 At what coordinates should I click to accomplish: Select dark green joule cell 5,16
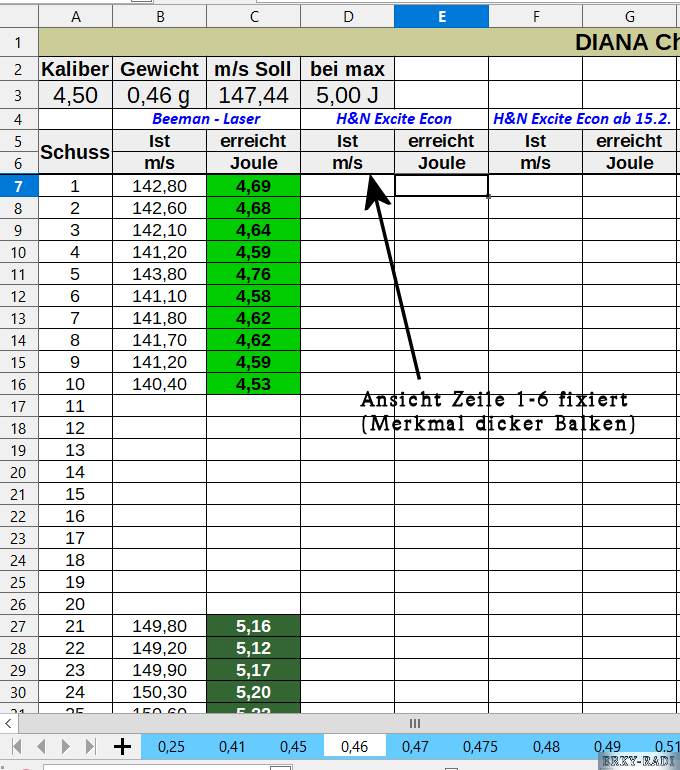(254, 626)
